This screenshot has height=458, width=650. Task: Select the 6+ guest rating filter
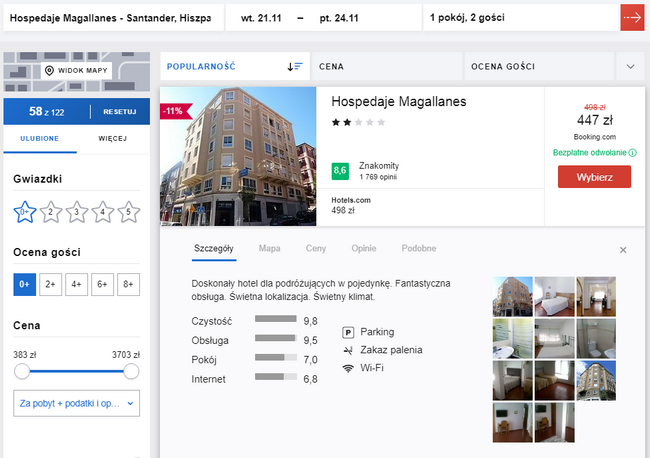(102, 284)
